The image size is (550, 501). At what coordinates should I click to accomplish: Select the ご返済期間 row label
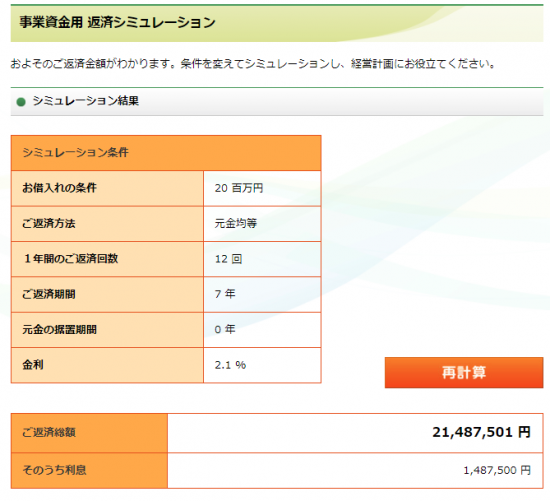[x=49, y=294]
